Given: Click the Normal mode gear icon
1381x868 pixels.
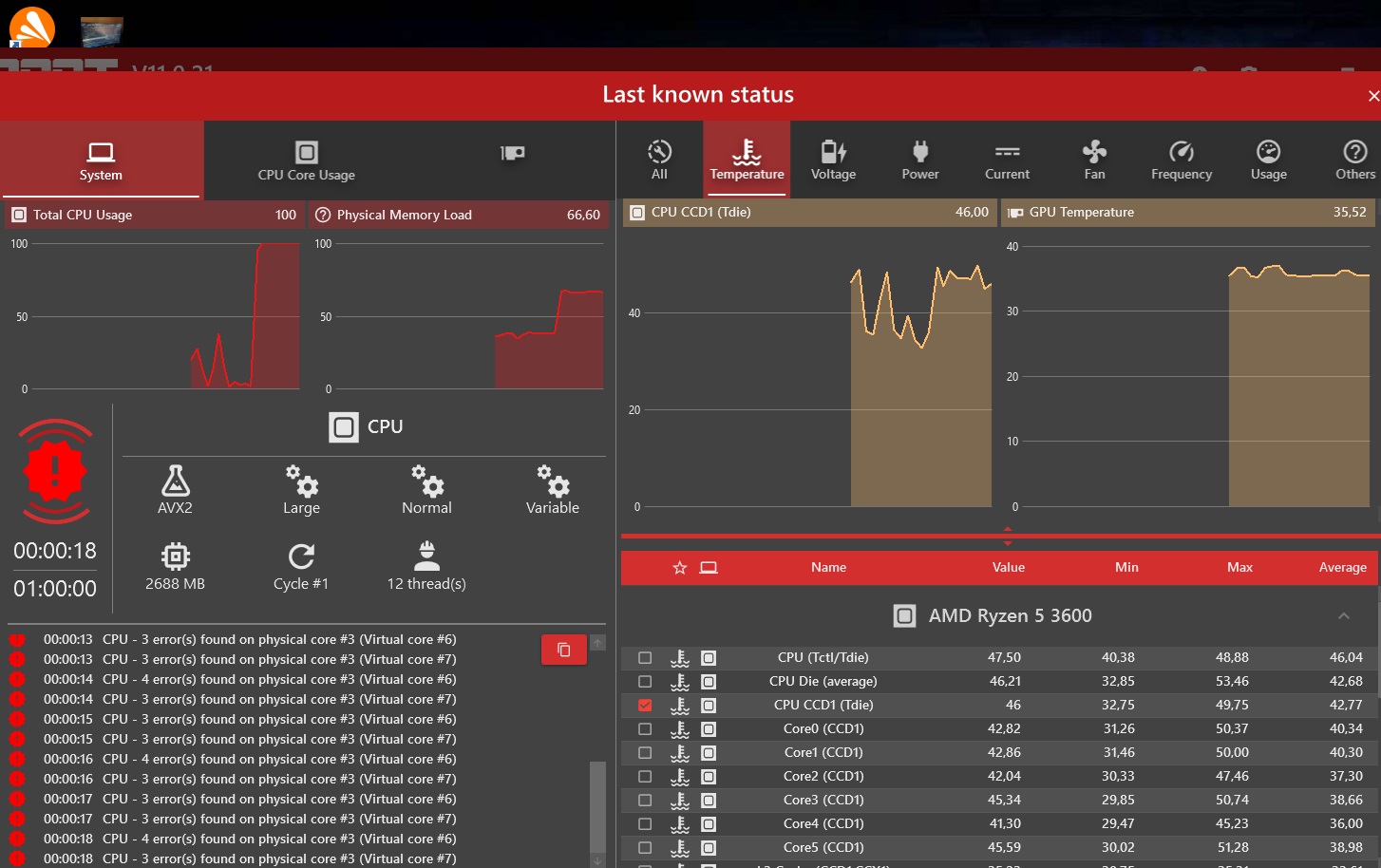Looking at the screenshot, I should (426, 481).
